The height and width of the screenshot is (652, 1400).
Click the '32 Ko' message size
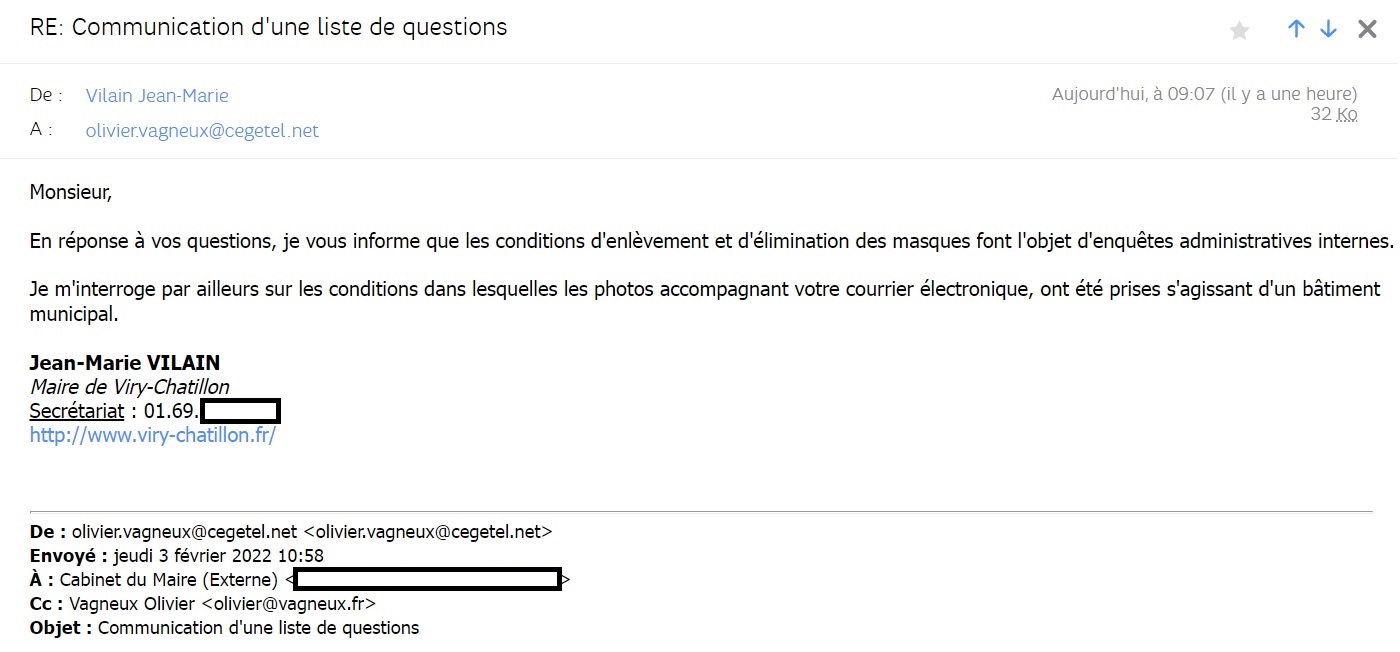1333,115
